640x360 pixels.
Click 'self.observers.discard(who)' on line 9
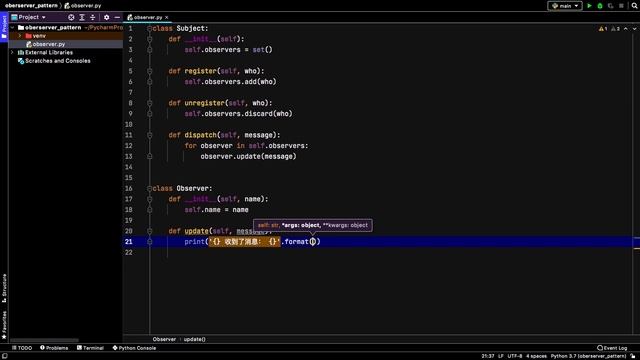click(238, 114)
